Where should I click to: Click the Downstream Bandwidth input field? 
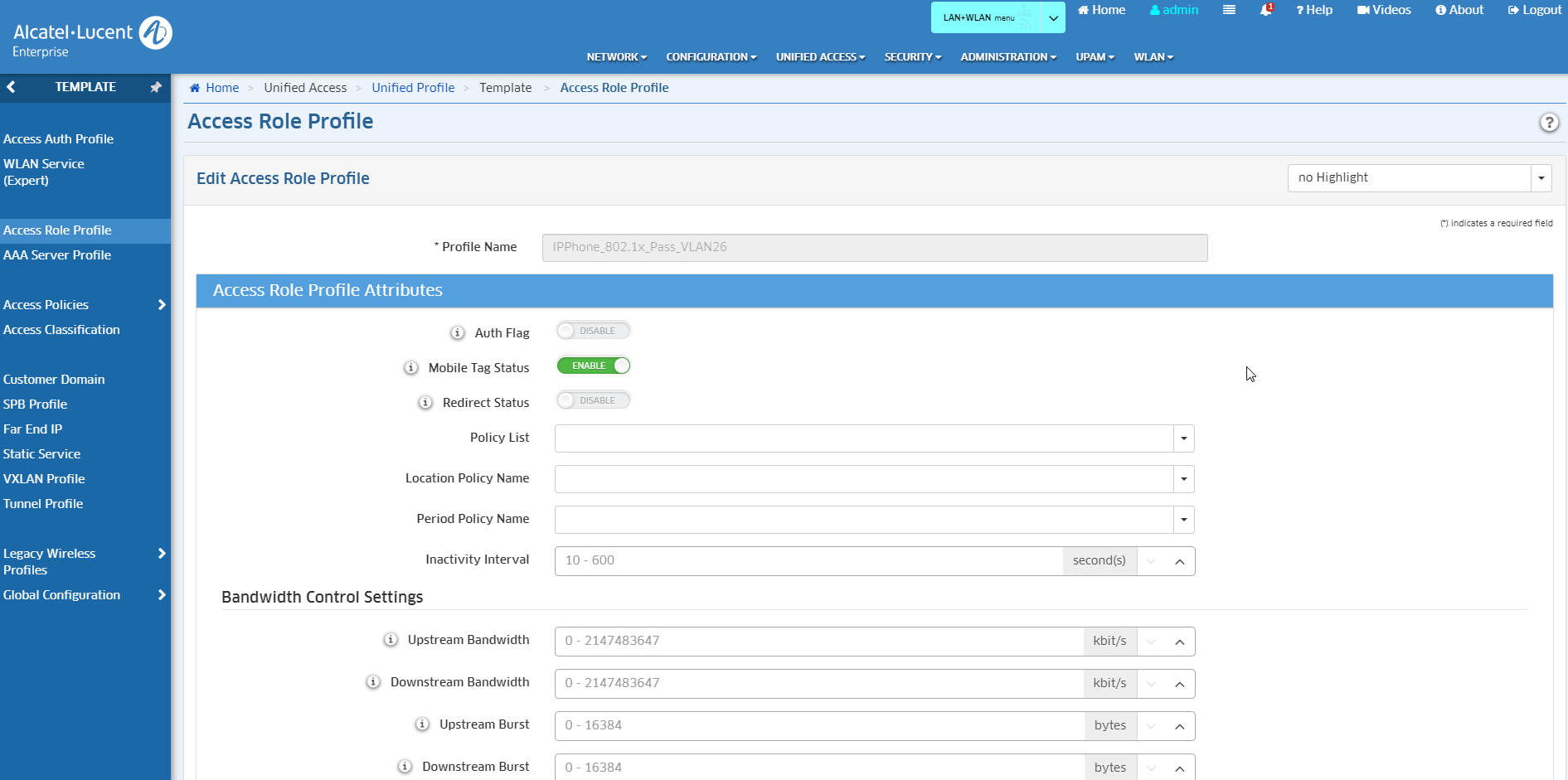tap(818, 683)
